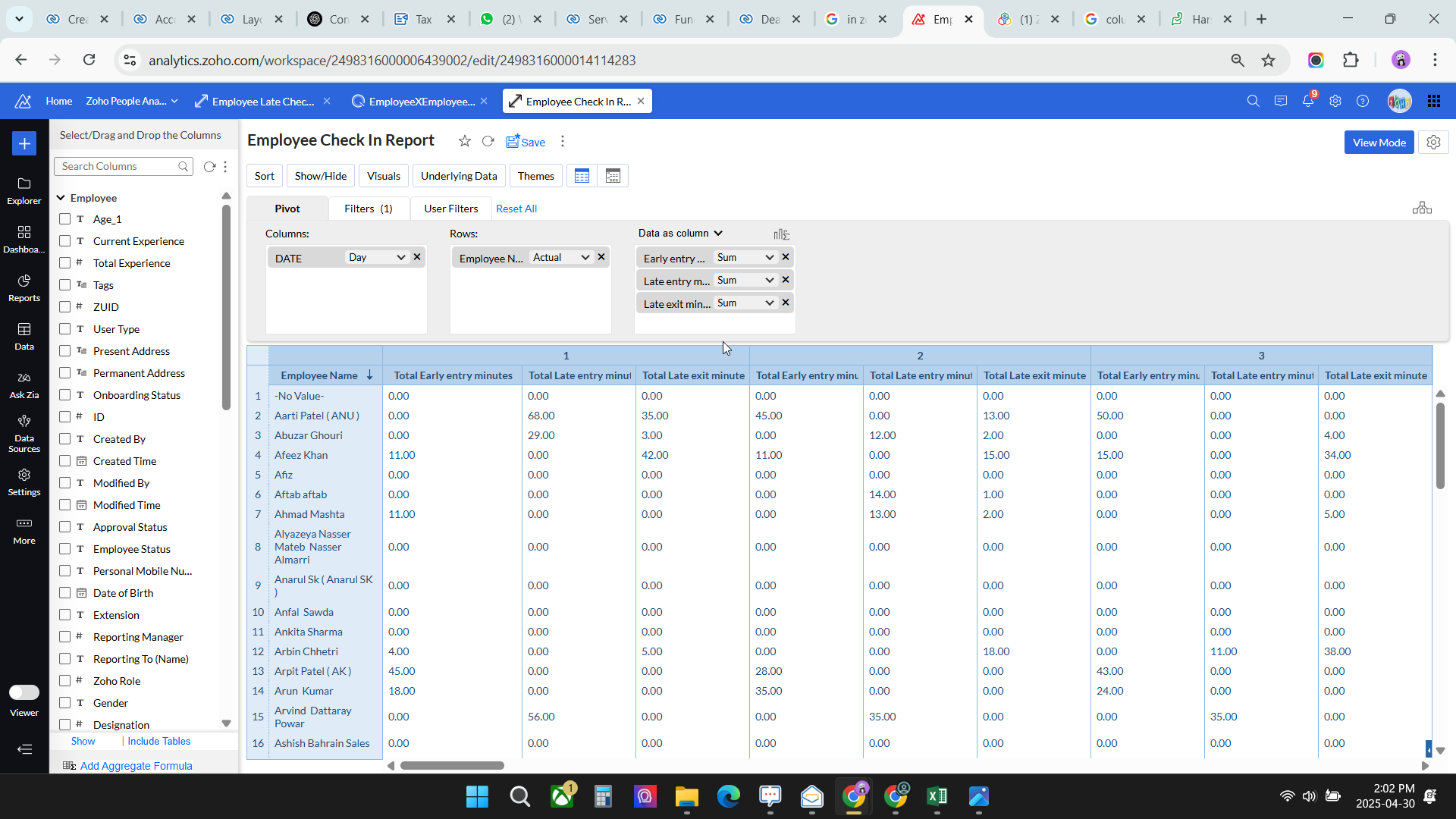Open the DATE Day granularity dropdown
The image size is (1456, 819).
[x=377, y=258]
